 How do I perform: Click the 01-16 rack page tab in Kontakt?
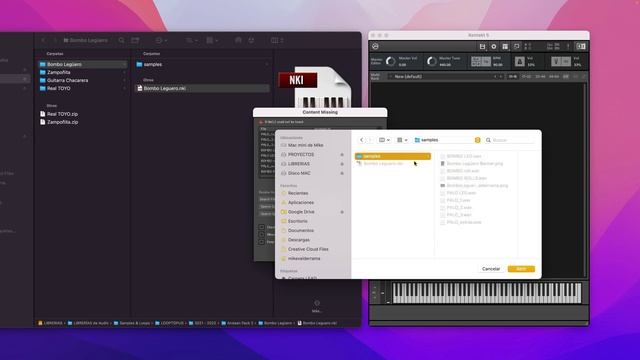pyautogui.click(x=513, y=76)
